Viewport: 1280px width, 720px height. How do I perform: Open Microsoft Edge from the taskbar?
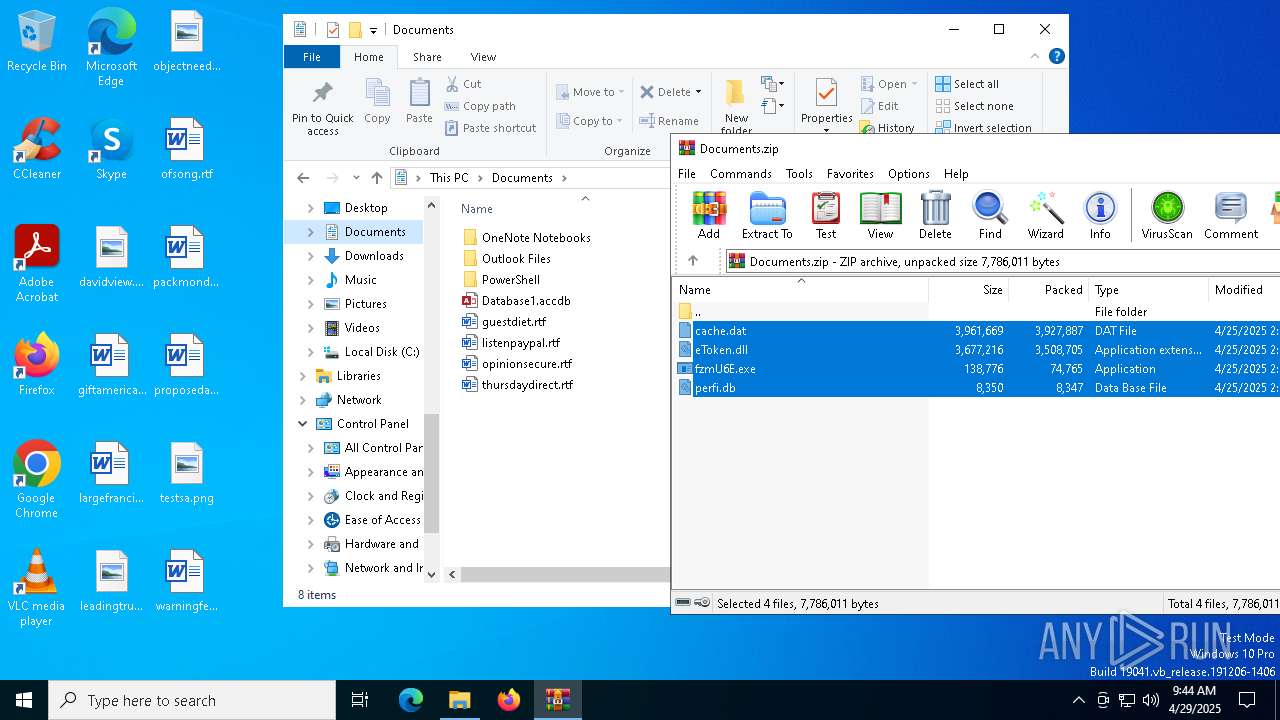[411, 700]
